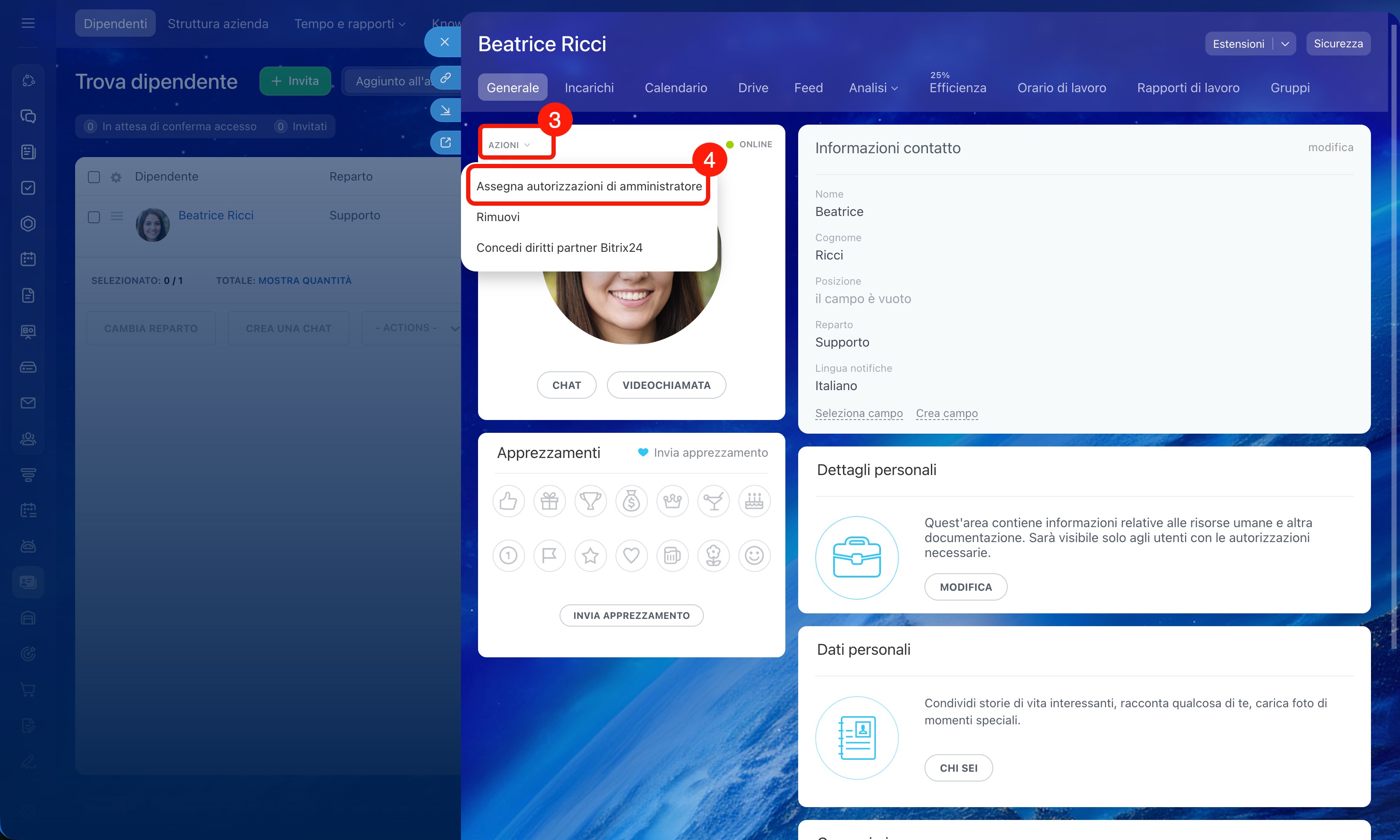1400x840 pixels.
Task: Click the hamburger menu icon
Action: tap(28, 23)
